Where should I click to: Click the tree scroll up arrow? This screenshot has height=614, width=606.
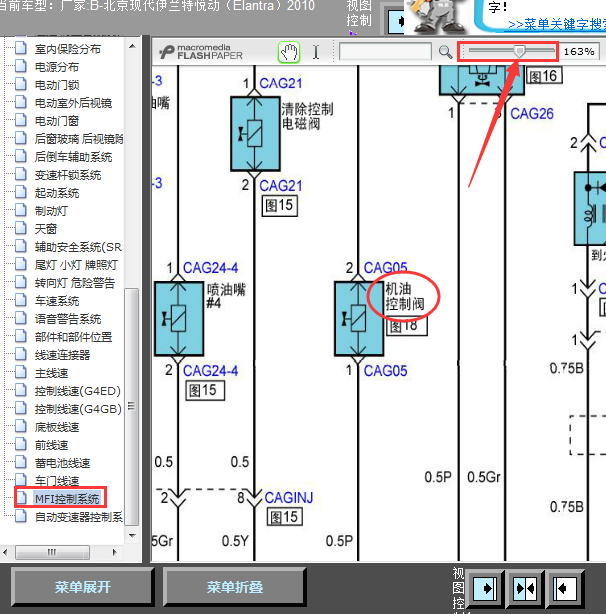132,46
